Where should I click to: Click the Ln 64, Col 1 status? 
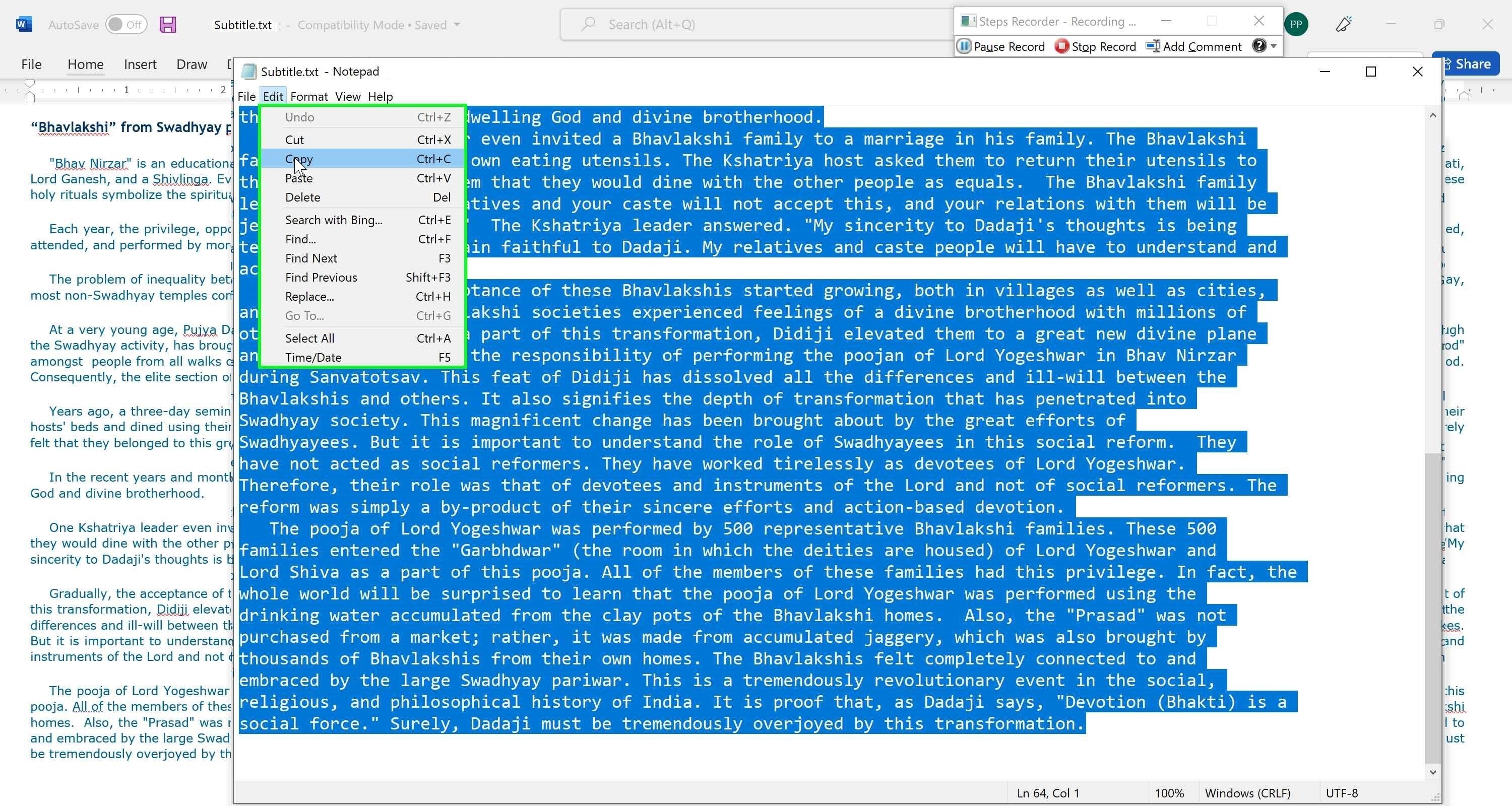(1048, 794)
